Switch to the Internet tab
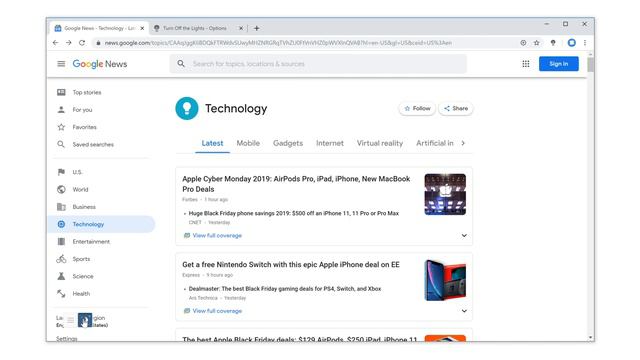Image resolution: width=640 pixels, height=360 pixels. (330, 143)
